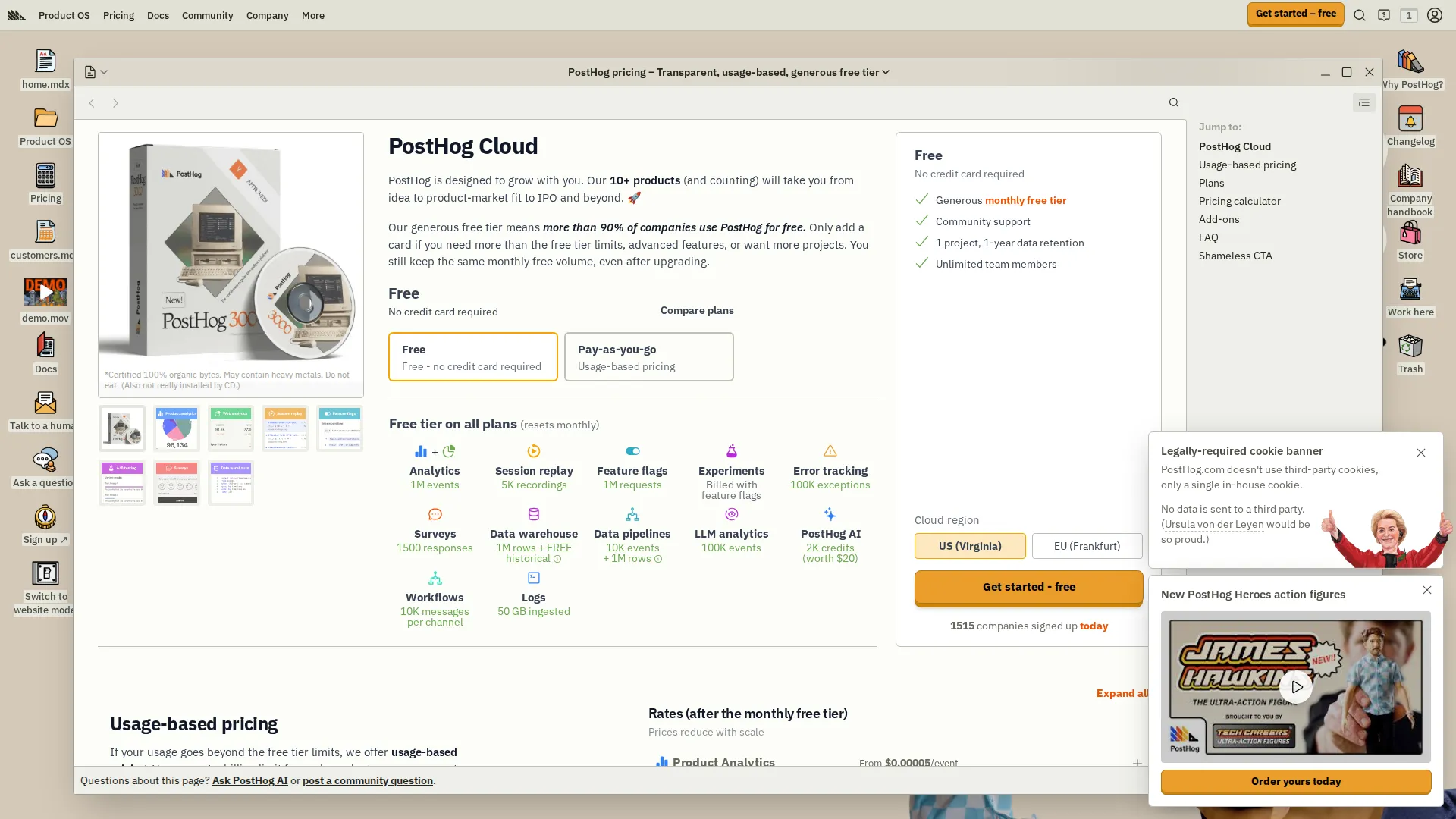
Task: Open the dropdown next to the page title
Action: tap(885, 72)
